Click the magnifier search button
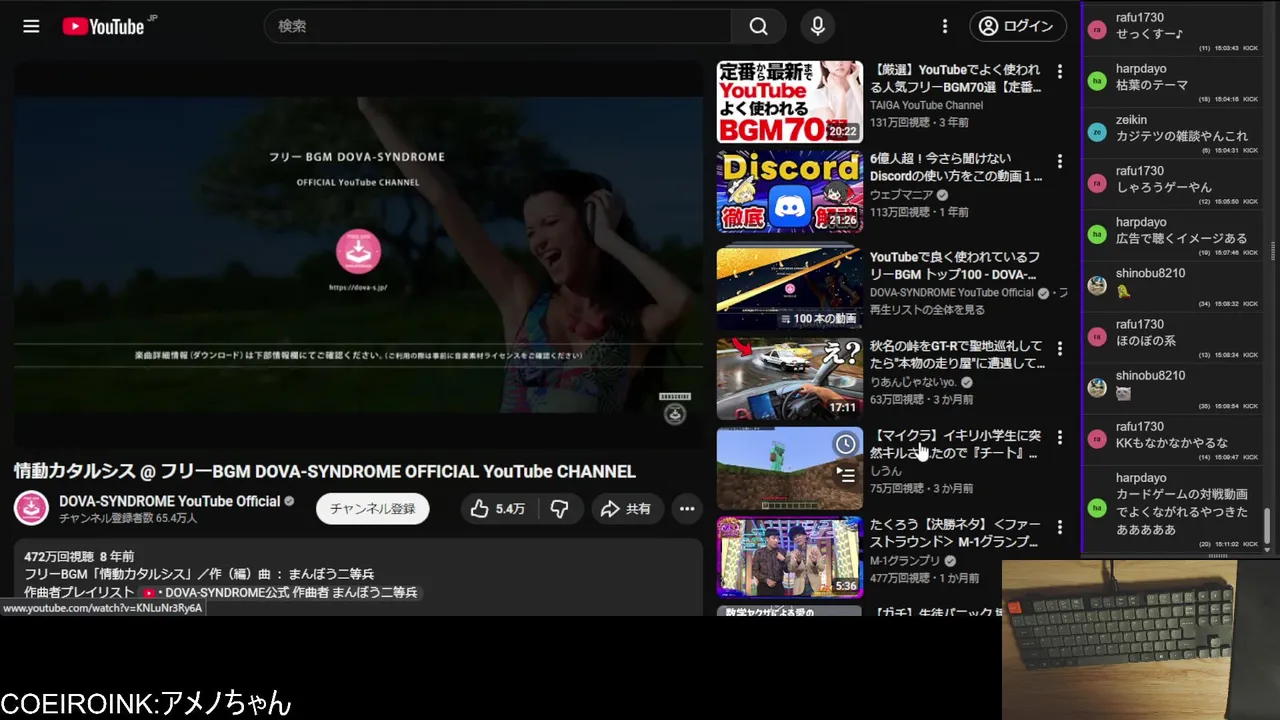This screenshot has height=720, width=1280. coord(759,26)
